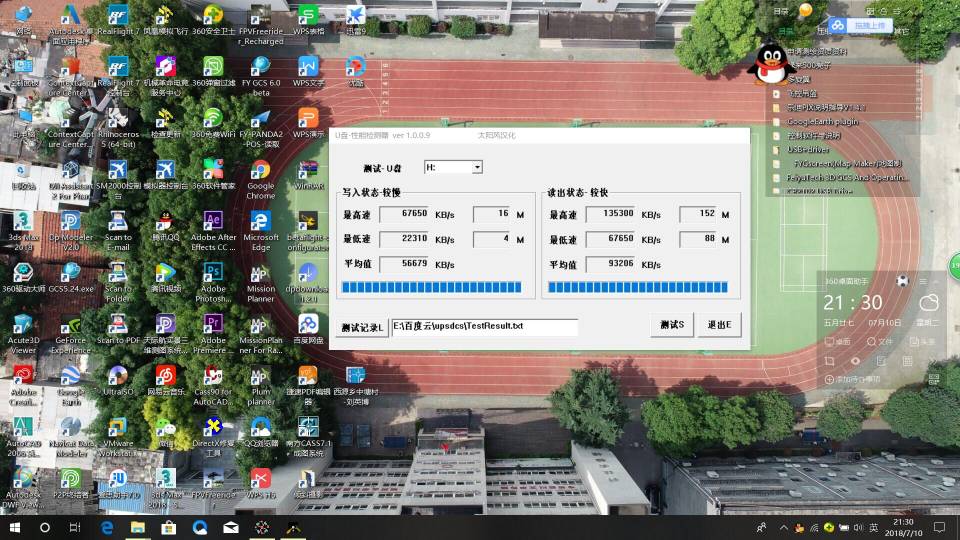Click the 退出E exit button
Screen dimensions: 960x540
(x=719, y=325)
